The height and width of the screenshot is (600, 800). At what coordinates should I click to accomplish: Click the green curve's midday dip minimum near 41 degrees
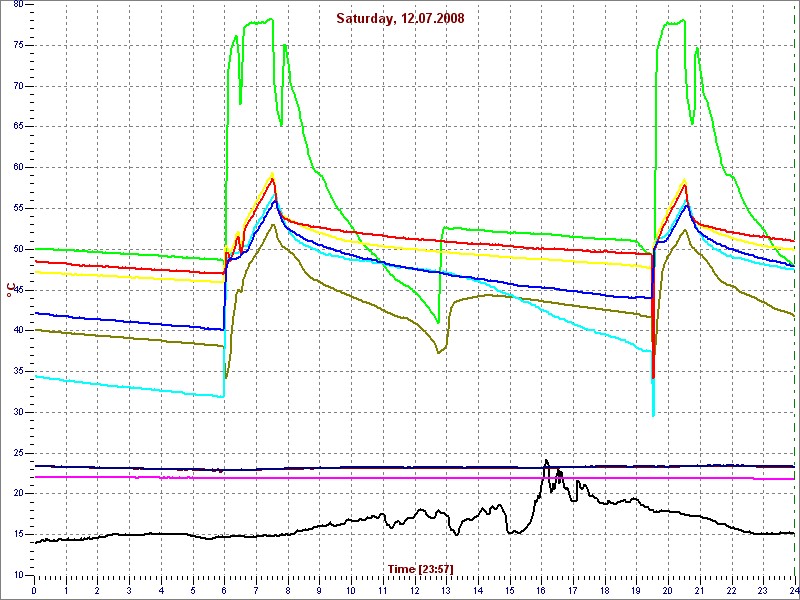438,322
